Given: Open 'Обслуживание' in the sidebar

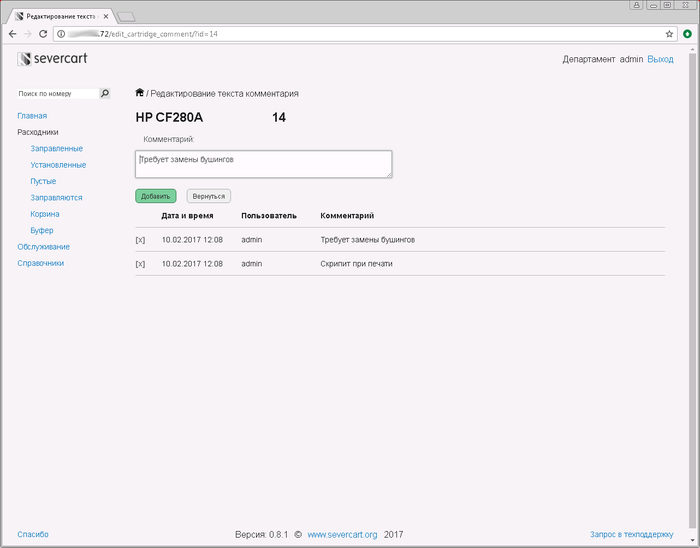Looking at the screenshot, I should (44, 247).
